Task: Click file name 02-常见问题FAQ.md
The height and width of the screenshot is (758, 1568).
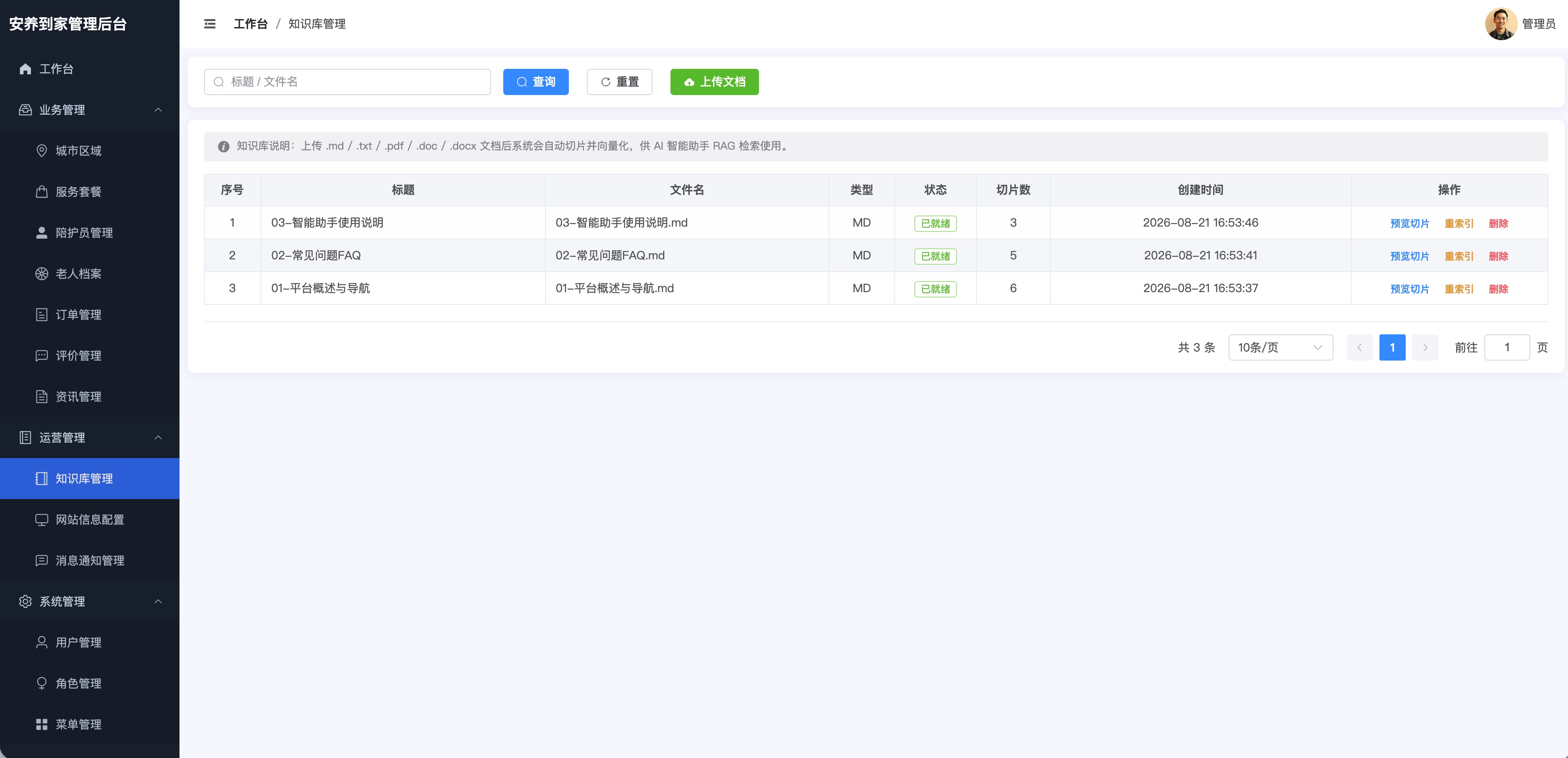Action: tap(610, 256)
